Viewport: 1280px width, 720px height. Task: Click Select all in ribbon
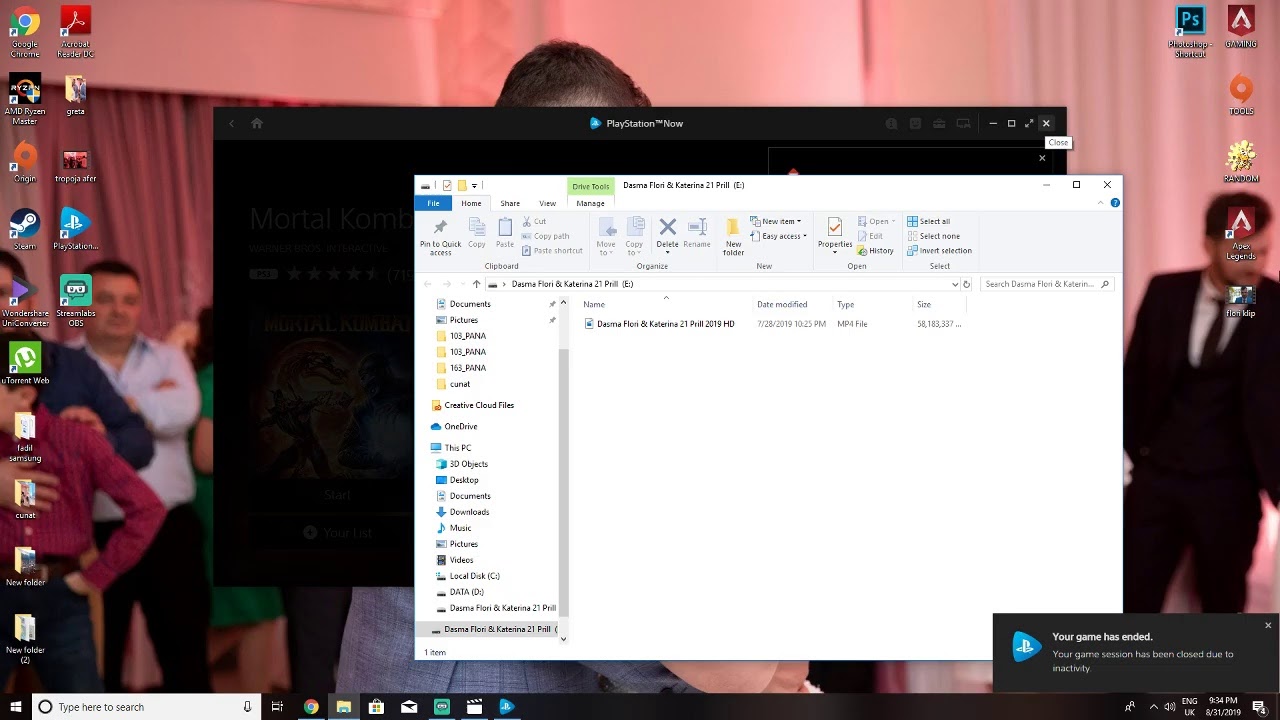[928, 221]
